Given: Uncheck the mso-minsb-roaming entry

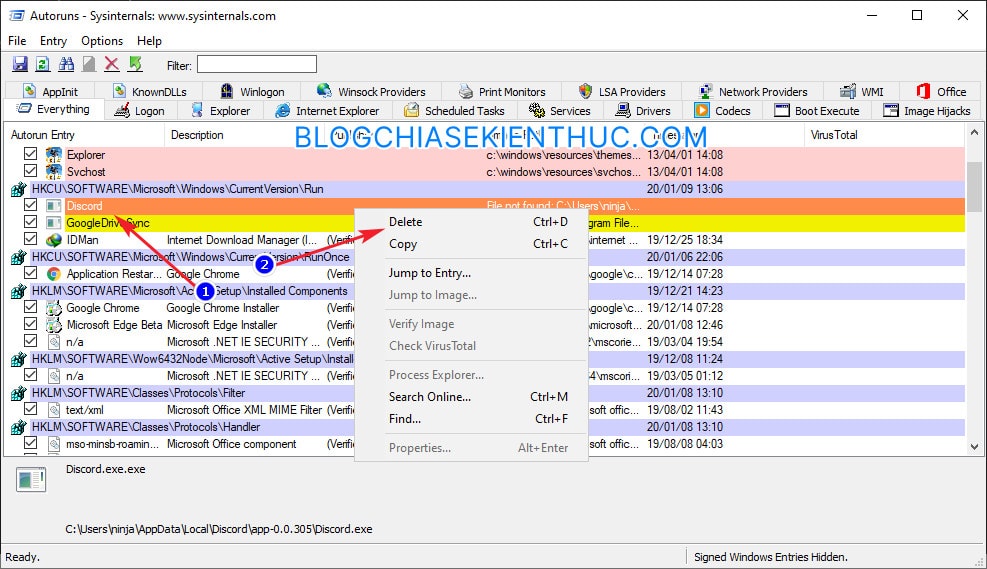Looking at the screenshot, I should [30, 442].
